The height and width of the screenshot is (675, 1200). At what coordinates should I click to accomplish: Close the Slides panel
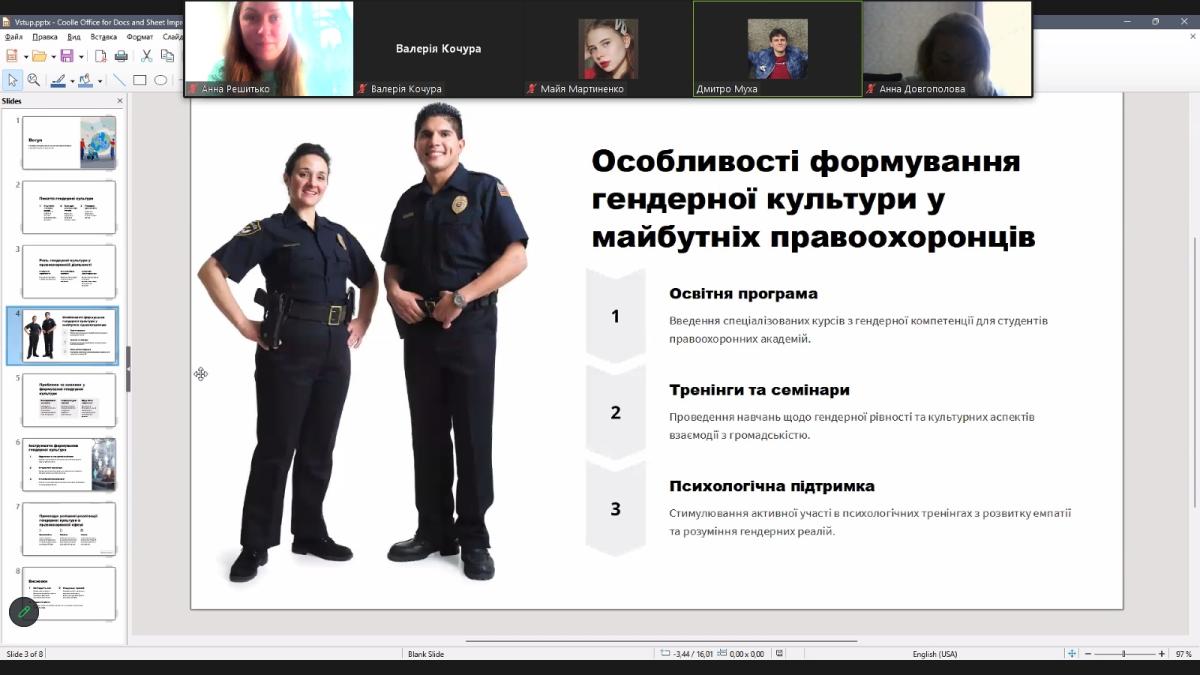click(x=120, y=101)
